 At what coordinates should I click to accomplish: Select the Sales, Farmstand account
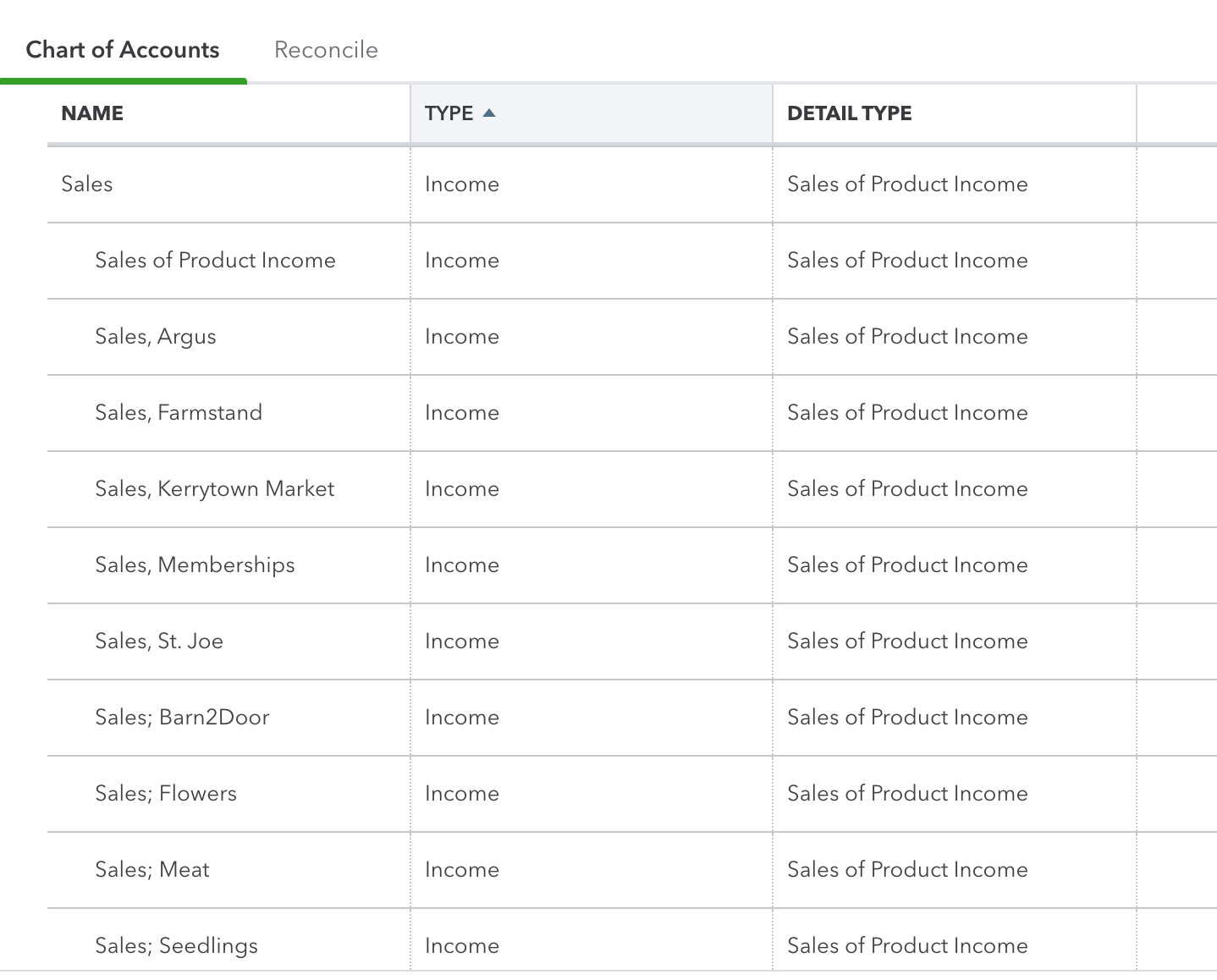pyautogui.click(x=179, y=413)
